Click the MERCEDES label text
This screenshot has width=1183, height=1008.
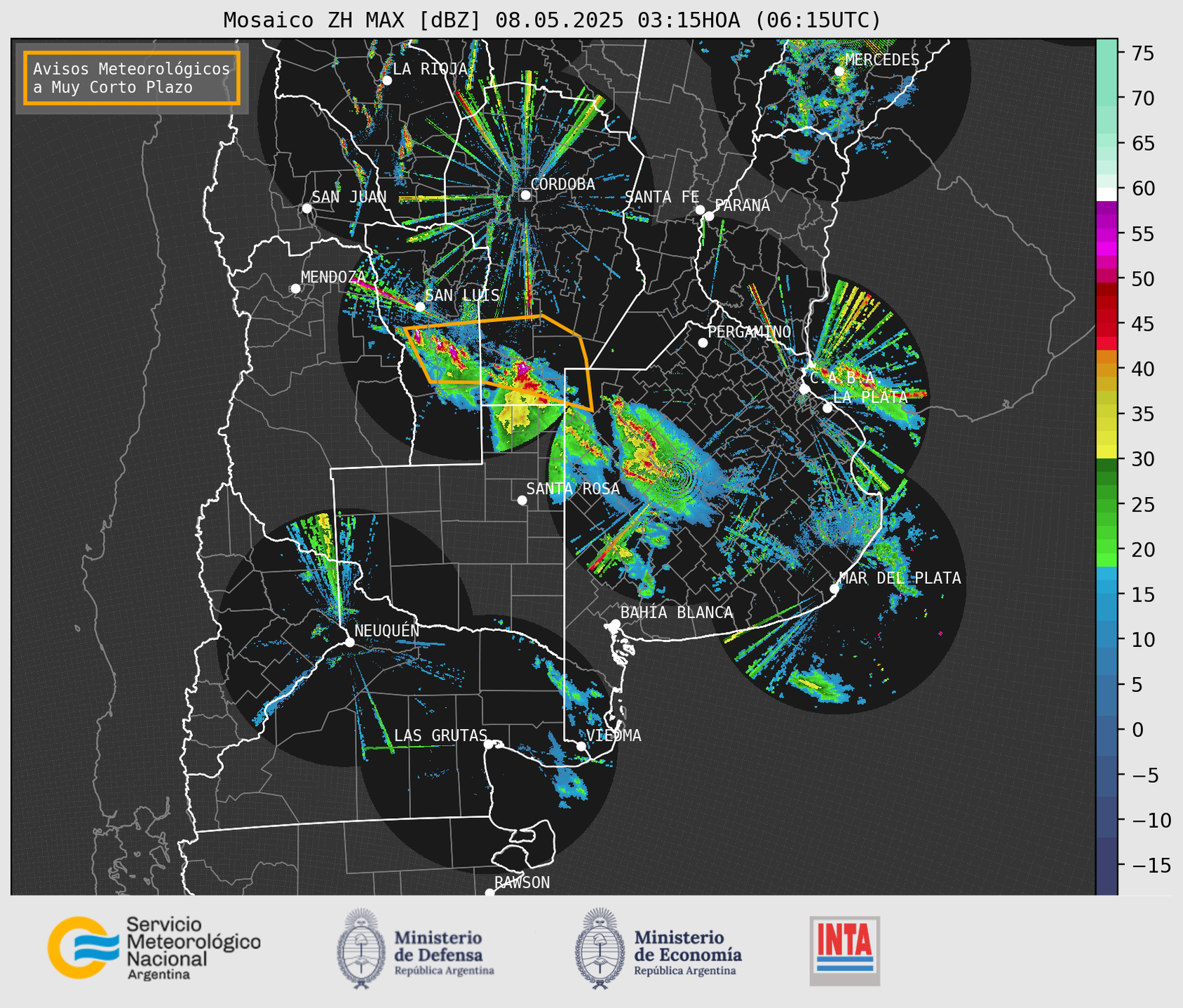(882, 60)
